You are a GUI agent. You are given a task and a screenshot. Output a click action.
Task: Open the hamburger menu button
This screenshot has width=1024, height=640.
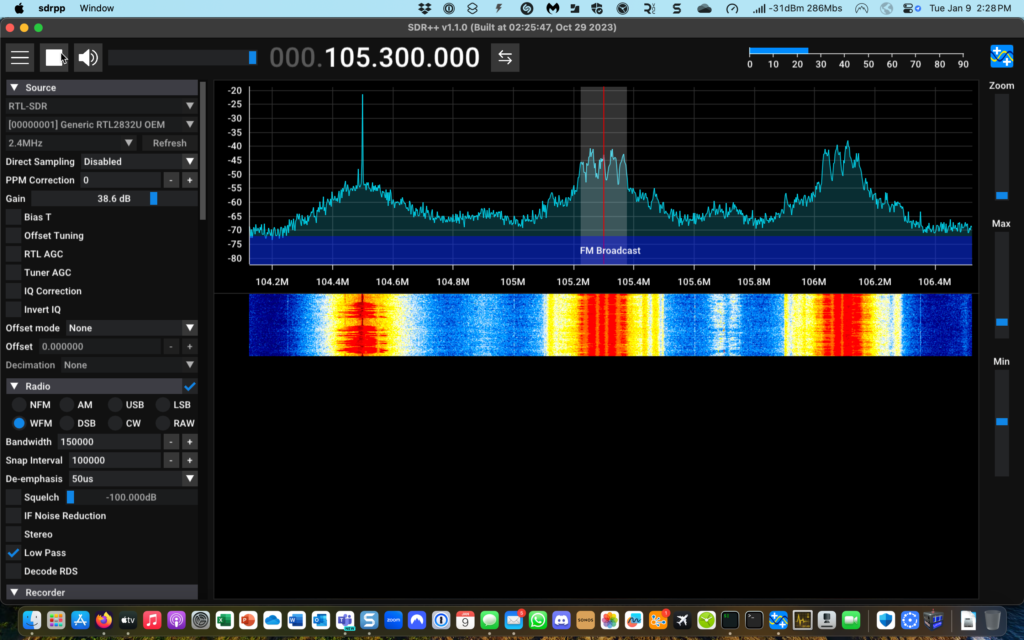click(x=20, y=57)
